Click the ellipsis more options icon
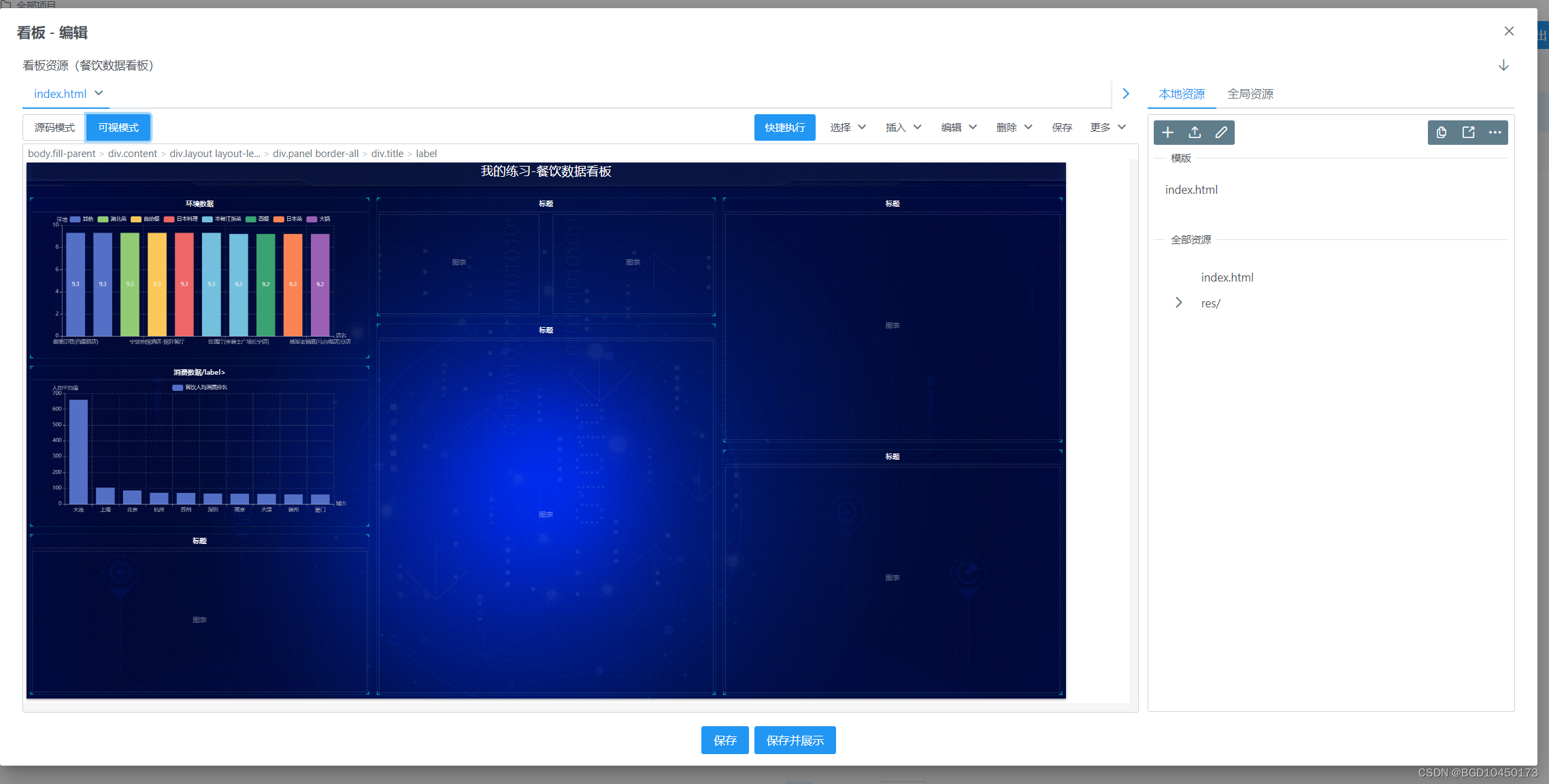This screenshot has width=1549, height=784. (1495, 132)
